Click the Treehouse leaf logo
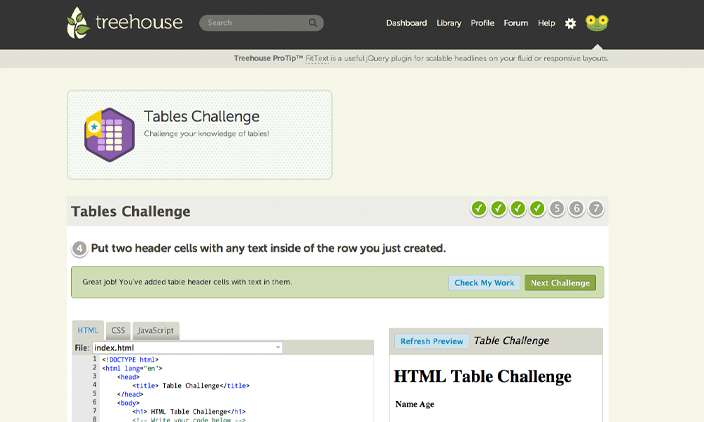Image resolution: width=704 pixels, height=422 pixels. [79, 23]
